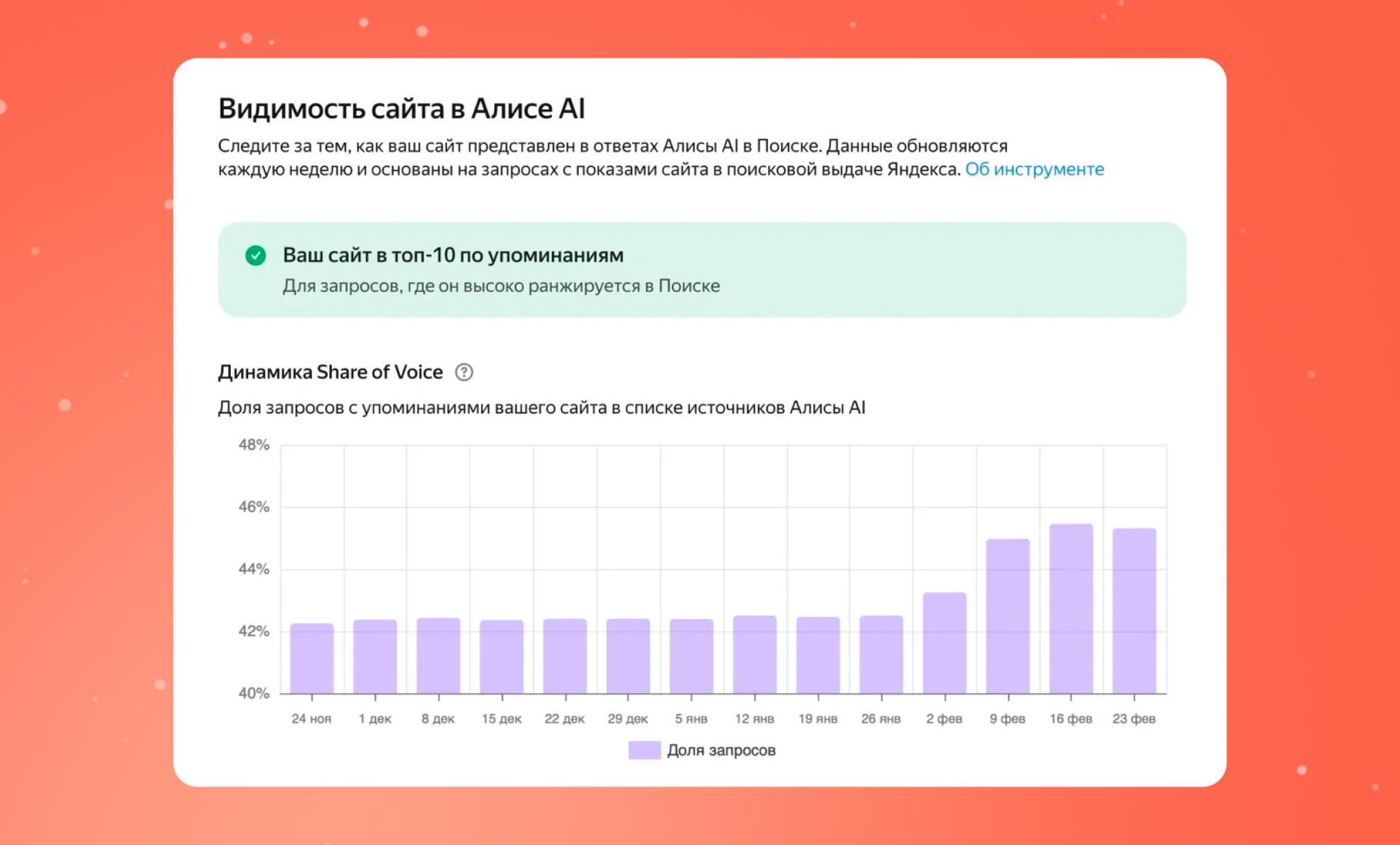Click the Share of Voice help question icon

click(x=464, y=372)
